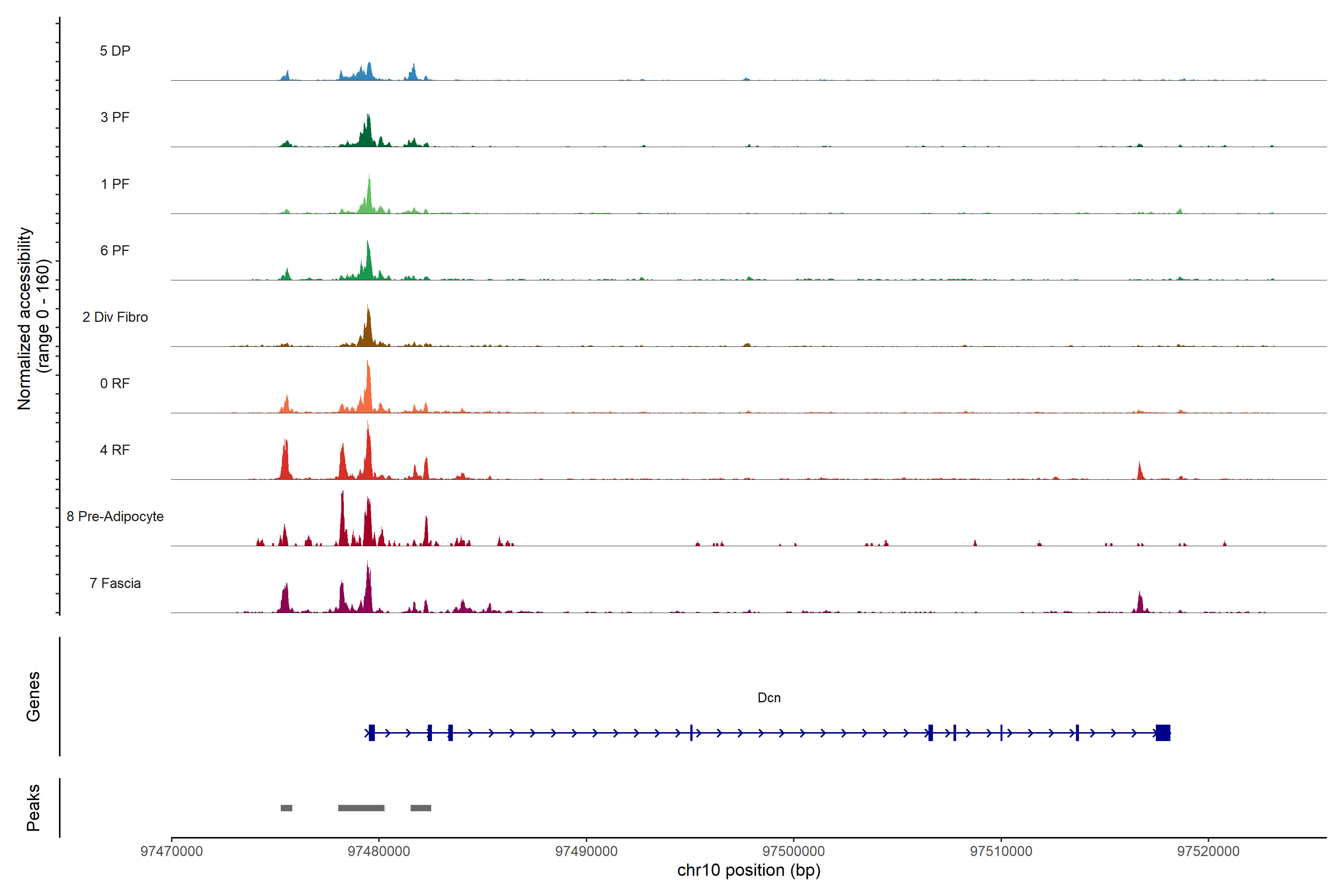The height and width of the screenshot is (896, 1344).
Task: Click the chr10 position axis title
Action: (749, 870)
